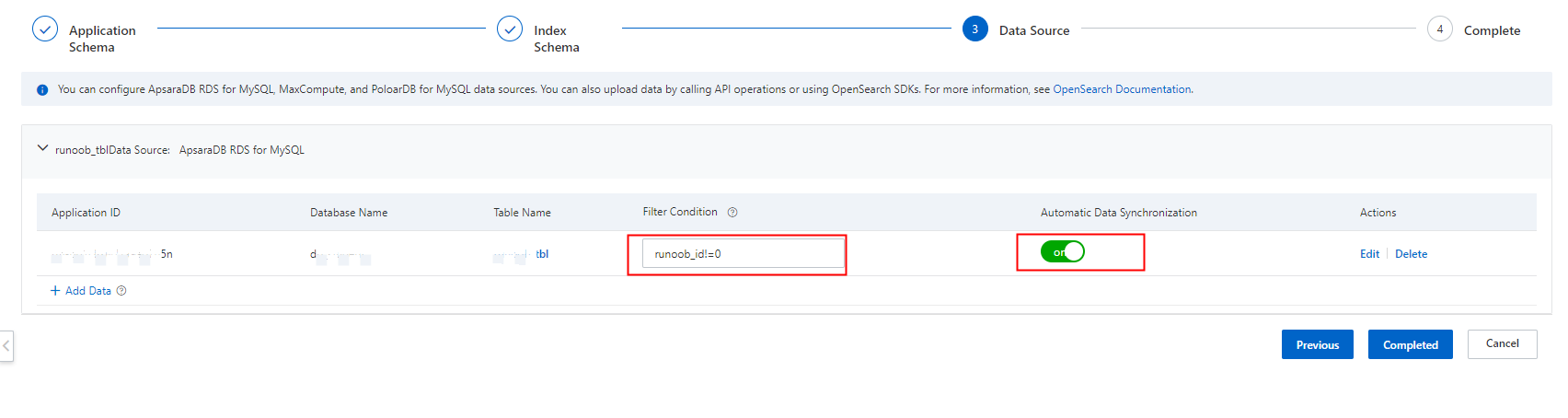Click the Index Schema step checkmark icon

510,29
